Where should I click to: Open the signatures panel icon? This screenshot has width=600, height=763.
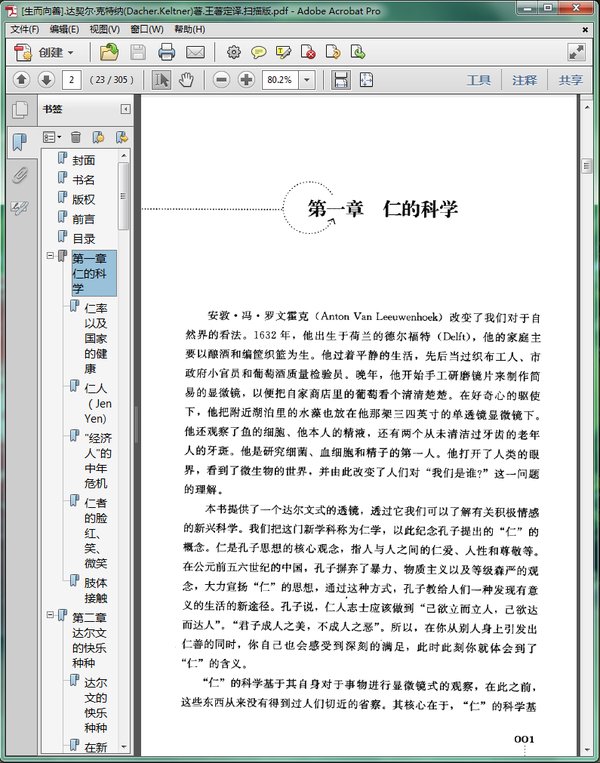coord(20,208)
